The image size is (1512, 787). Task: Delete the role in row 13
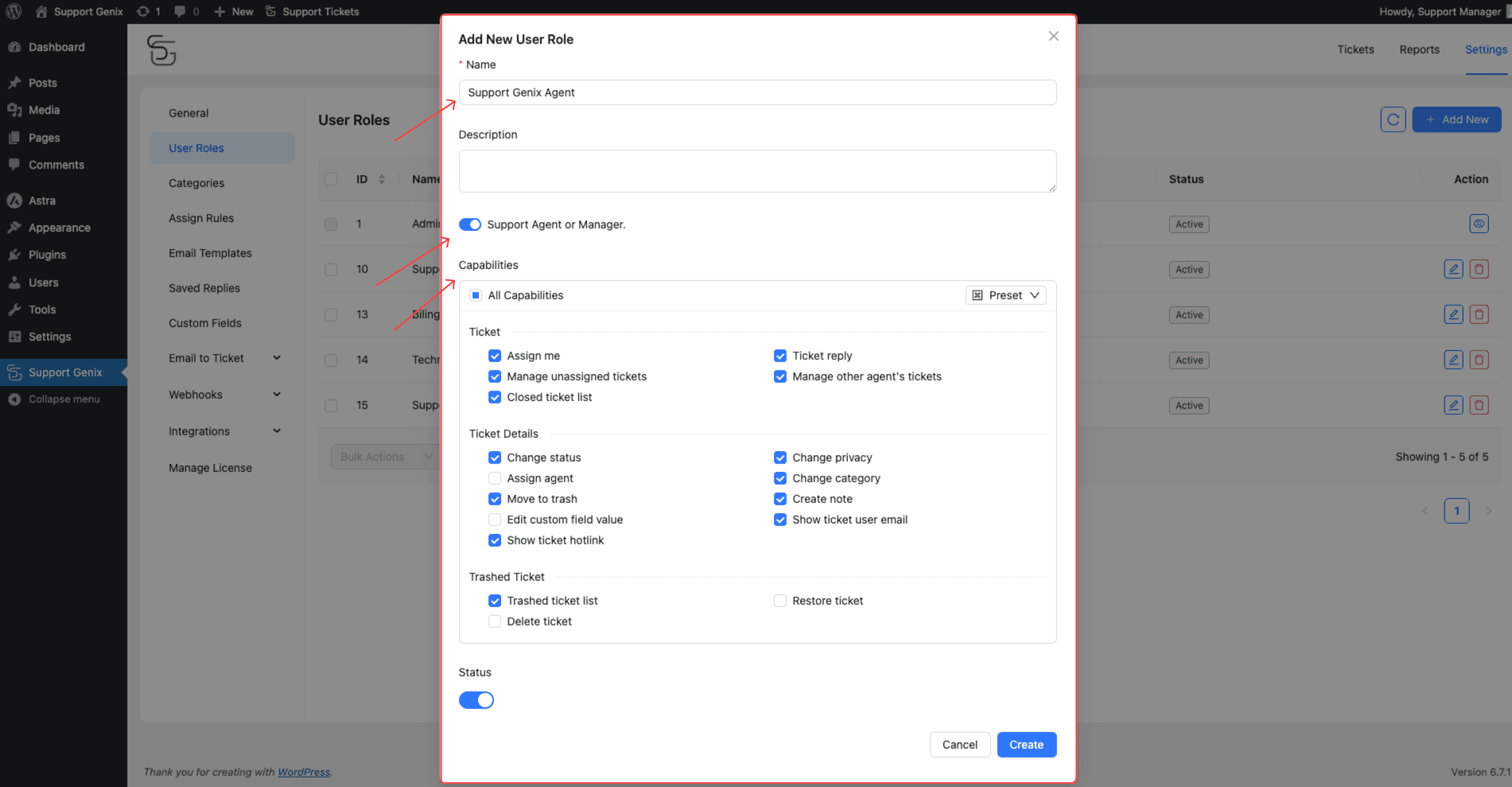pyautogui.click(x=1479, y=314)
